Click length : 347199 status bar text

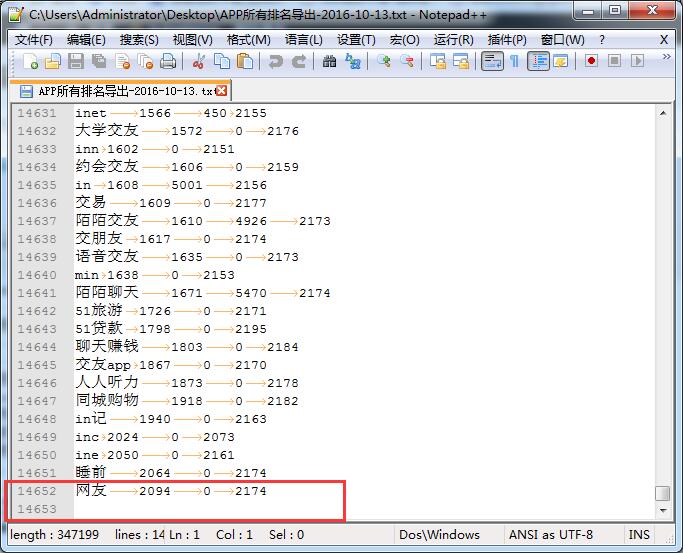(54, 535)
